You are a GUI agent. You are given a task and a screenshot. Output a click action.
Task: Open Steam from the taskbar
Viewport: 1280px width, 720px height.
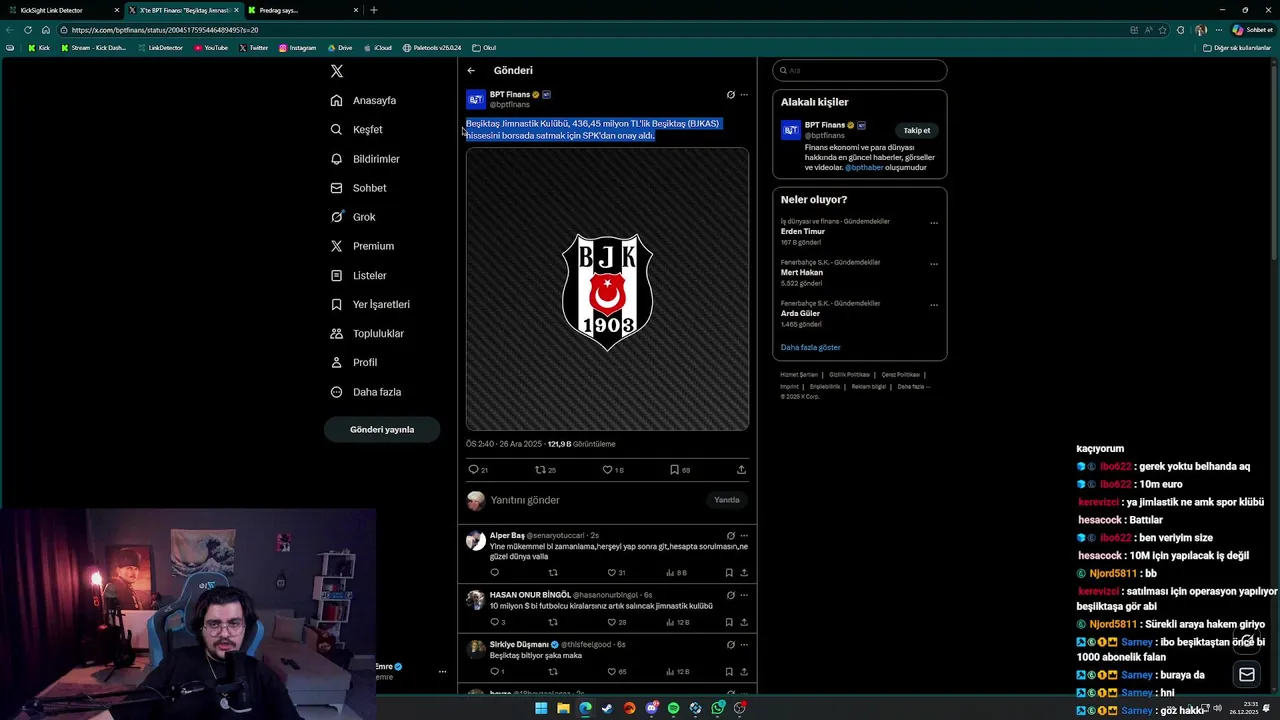pos(607,708)
